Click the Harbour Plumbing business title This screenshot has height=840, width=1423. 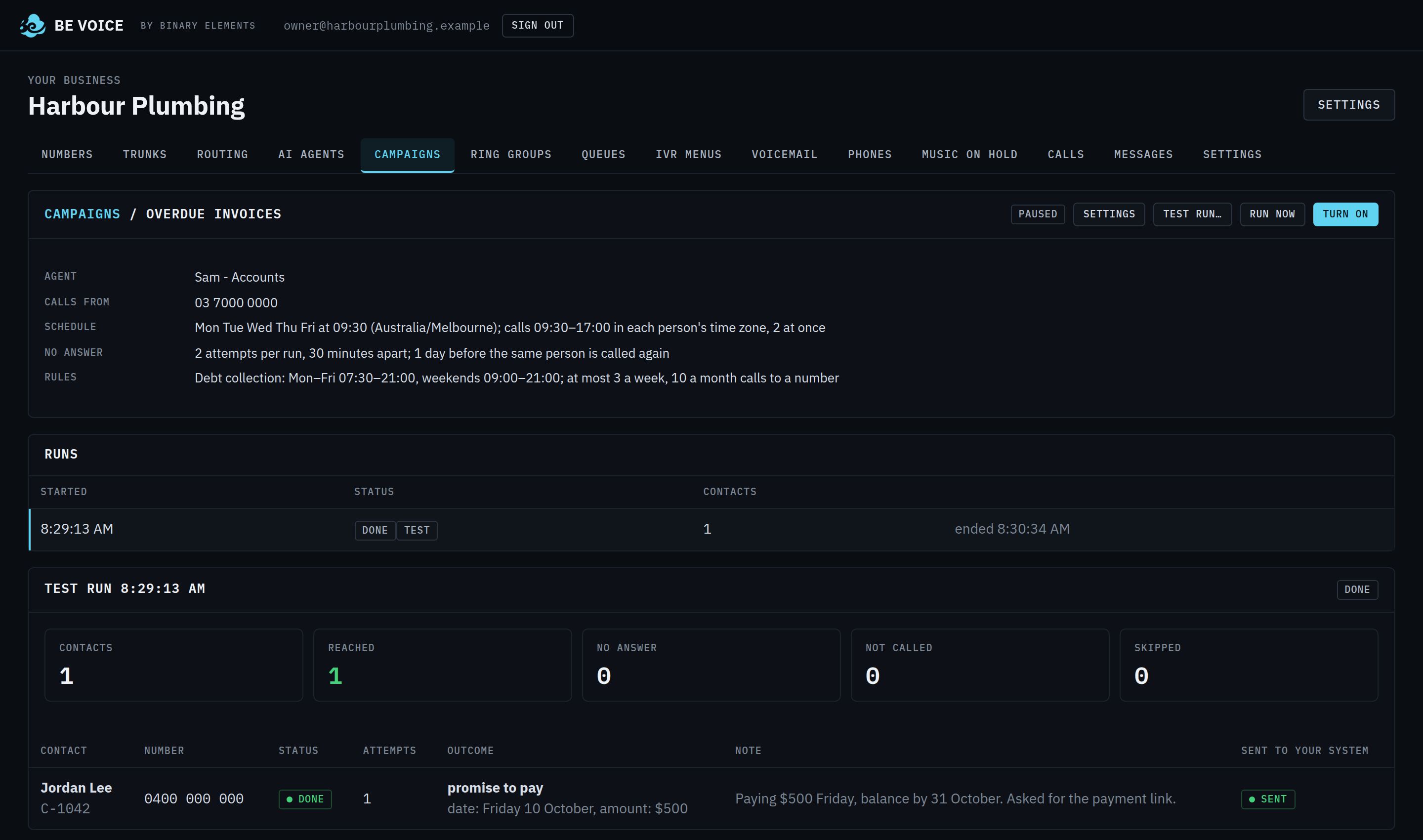pos(136,106)
